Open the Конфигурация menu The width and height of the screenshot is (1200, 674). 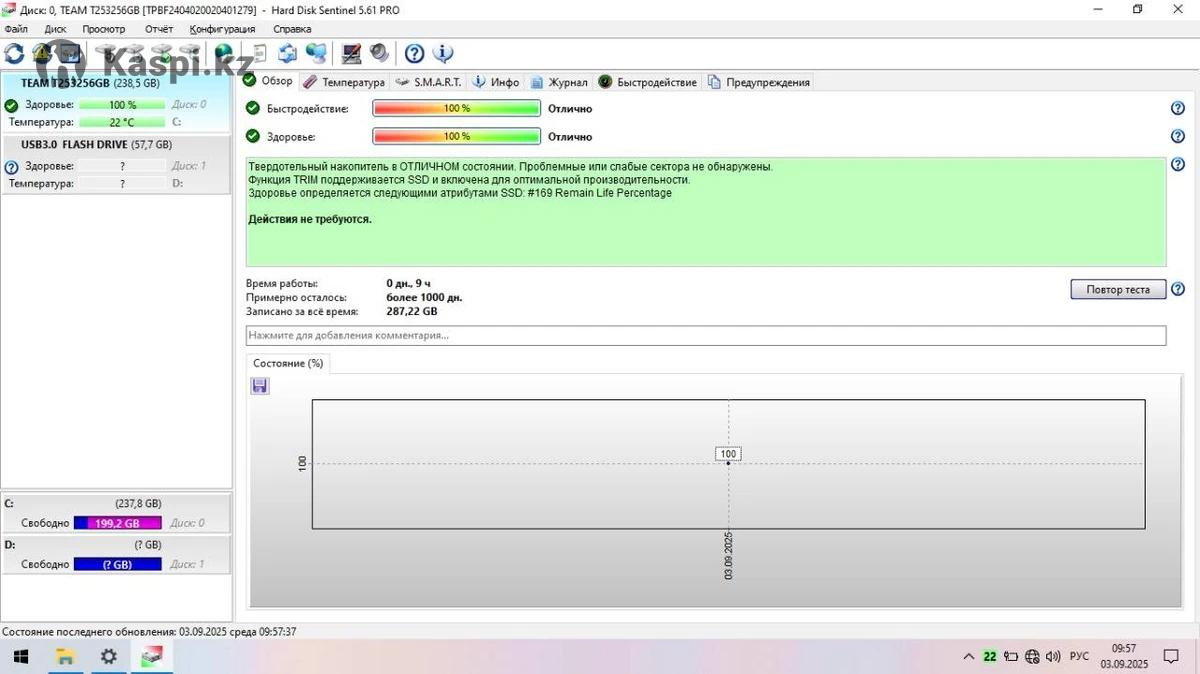pos(222,29)
